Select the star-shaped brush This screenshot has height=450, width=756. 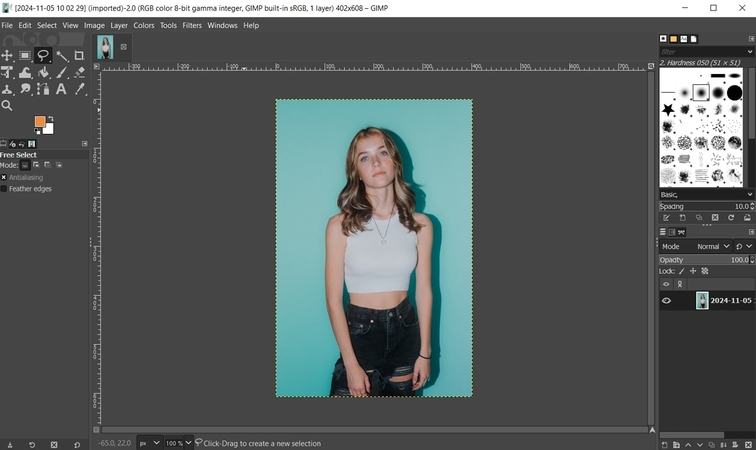point(668,109)
